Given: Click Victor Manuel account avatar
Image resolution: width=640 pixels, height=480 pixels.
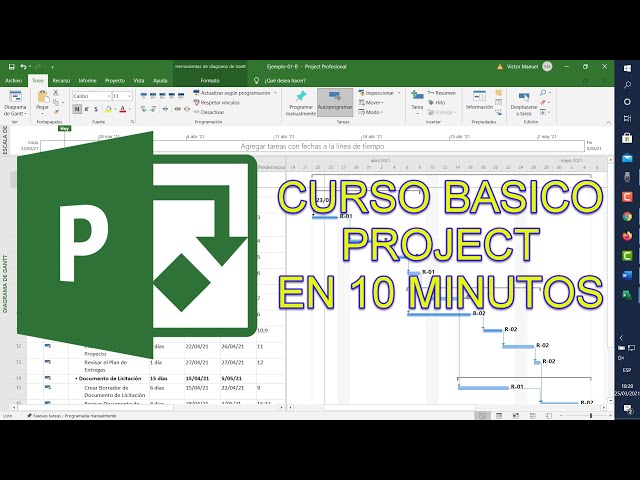Looking at the screenshot, I should (x=547, y=67).
